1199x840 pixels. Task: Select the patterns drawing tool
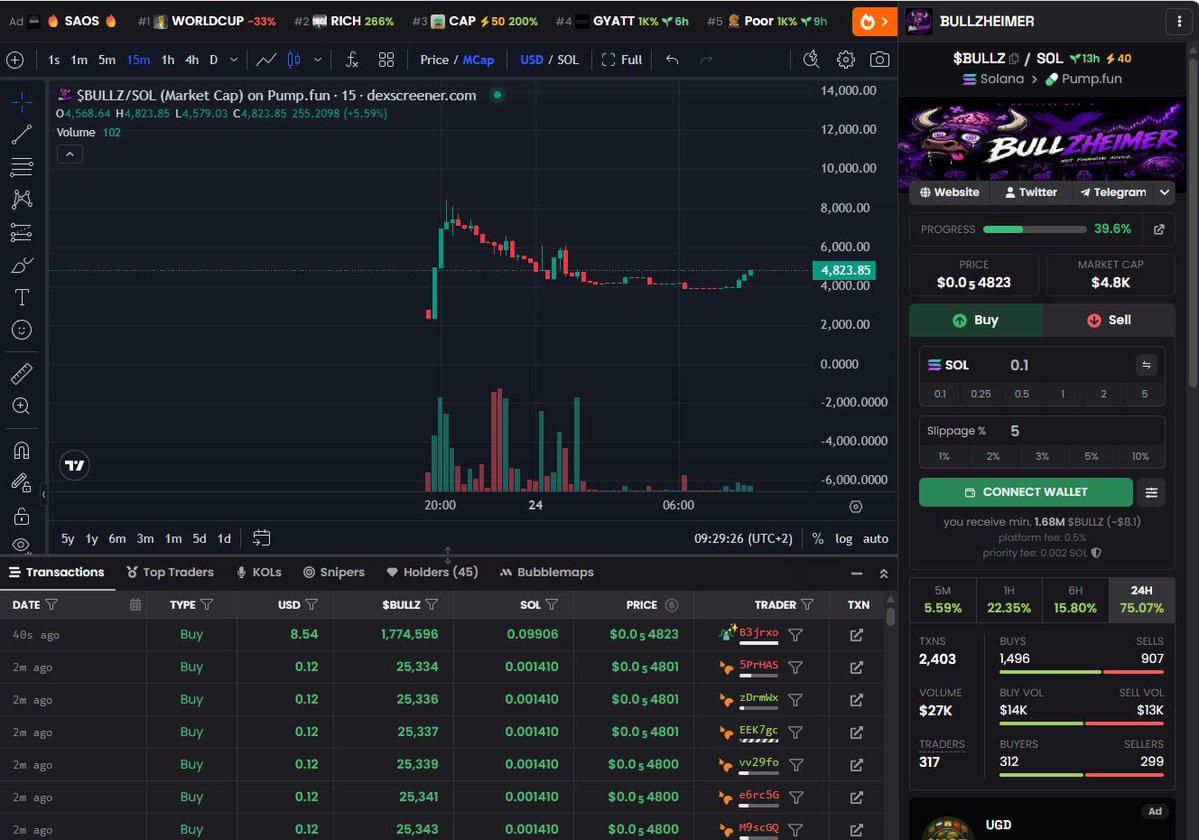coord(21,199)
